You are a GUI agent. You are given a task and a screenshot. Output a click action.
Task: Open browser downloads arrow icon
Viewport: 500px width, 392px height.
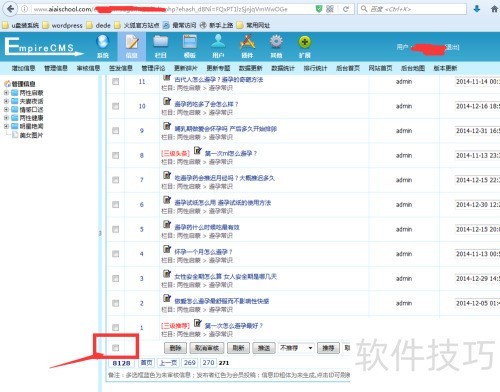pyautogui.click(x=477, y=9)
